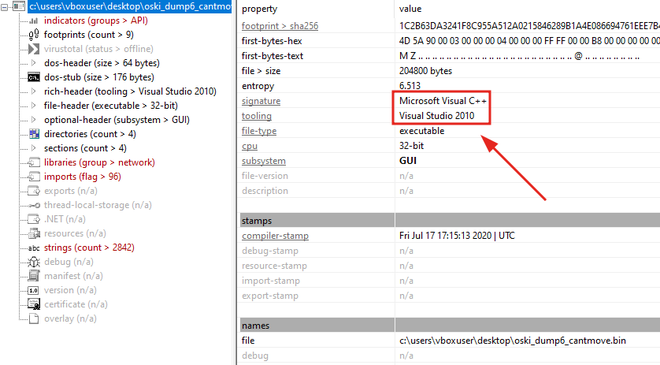This screenshot has height=365, width=660.
Task: Select imports (flag > 96) tree item
Action: (x=82, y=177)
